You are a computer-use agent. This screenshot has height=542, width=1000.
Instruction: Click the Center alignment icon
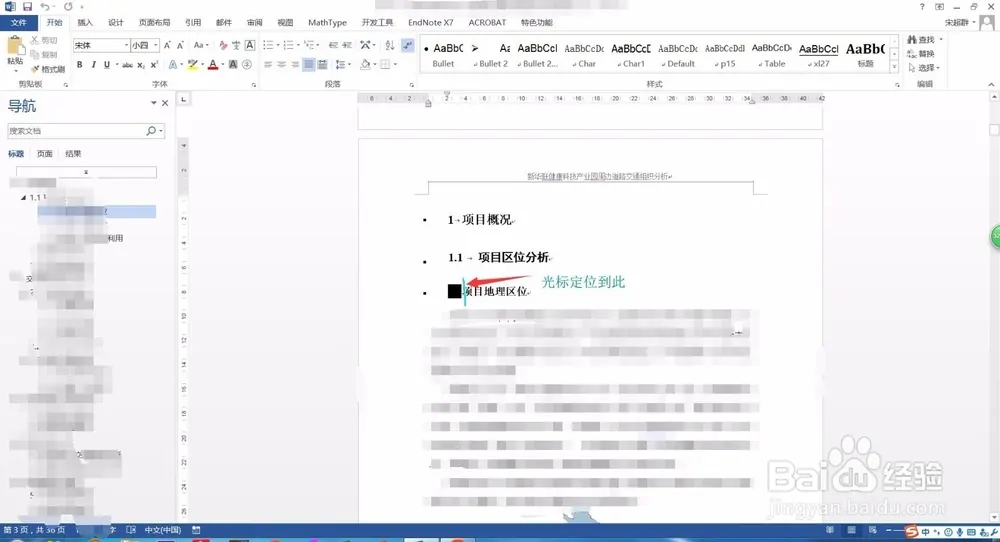[281, 64]
